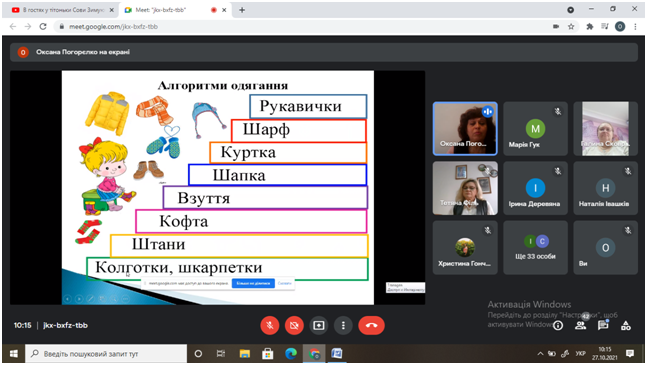Open the Chrome media control icon

(604, 26)
